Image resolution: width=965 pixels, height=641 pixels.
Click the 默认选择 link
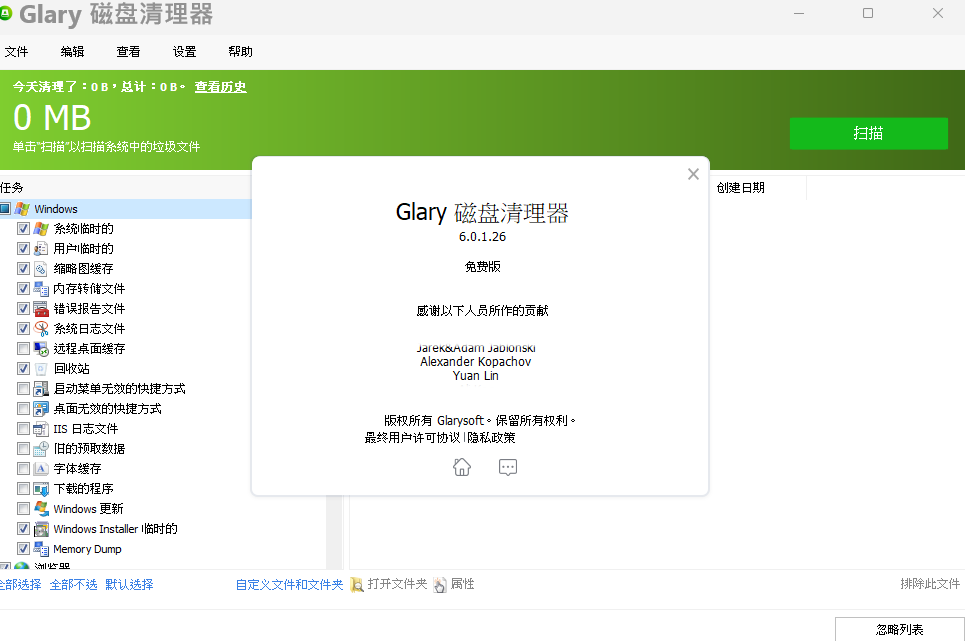[129, 584]
